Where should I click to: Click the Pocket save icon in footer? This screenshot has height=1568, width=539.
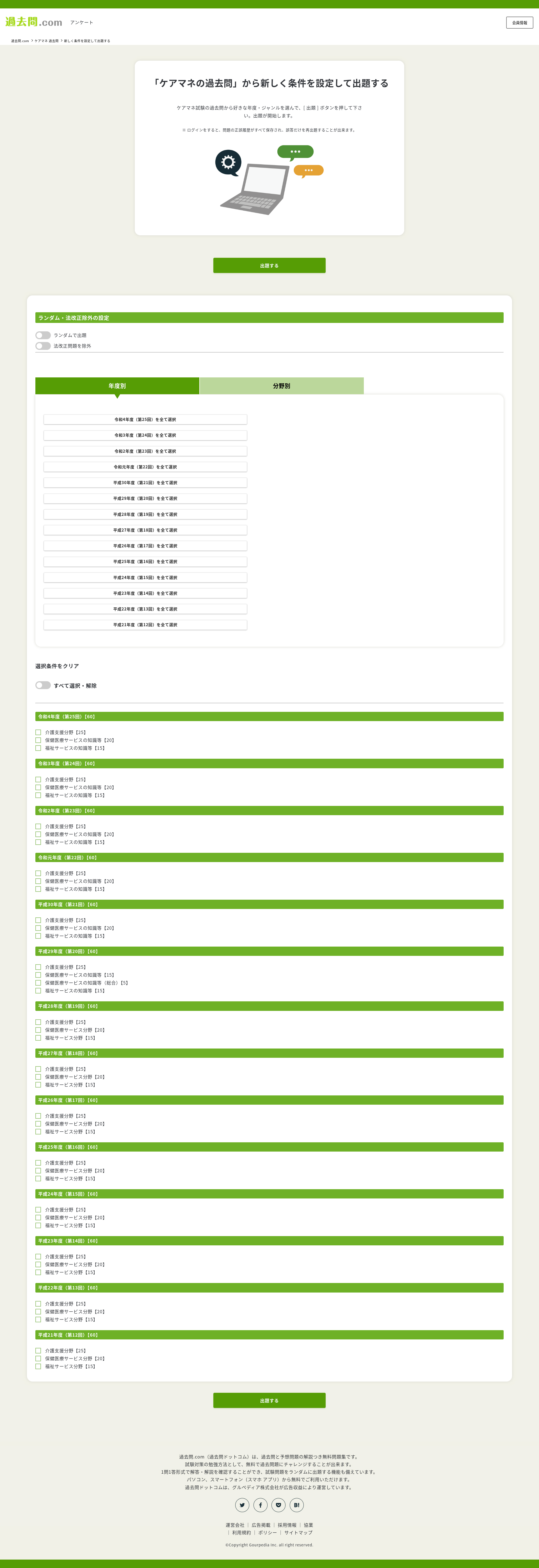pyautogui.click(x=279, y=1505)
